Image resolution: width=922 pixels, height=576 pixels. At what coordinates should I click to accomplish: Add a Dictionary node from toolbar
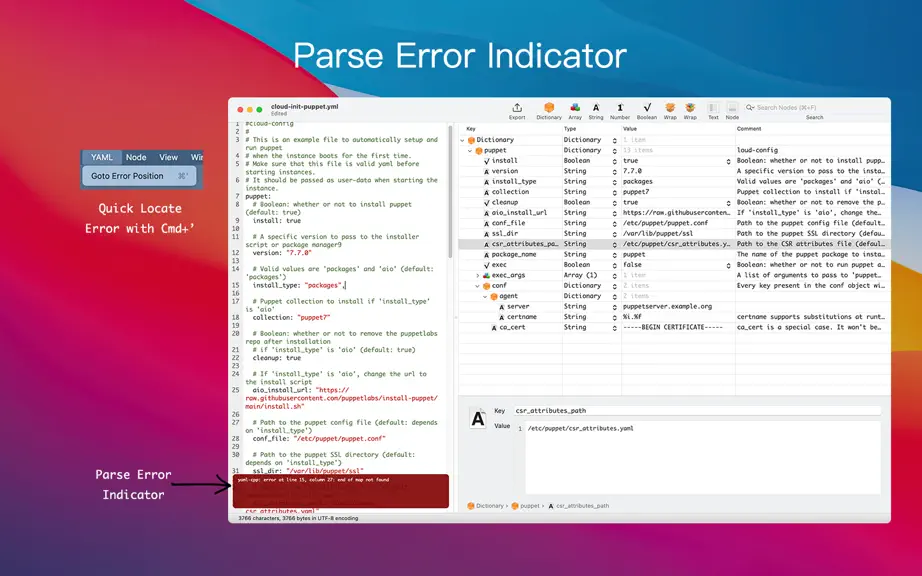tap(549, 108)
